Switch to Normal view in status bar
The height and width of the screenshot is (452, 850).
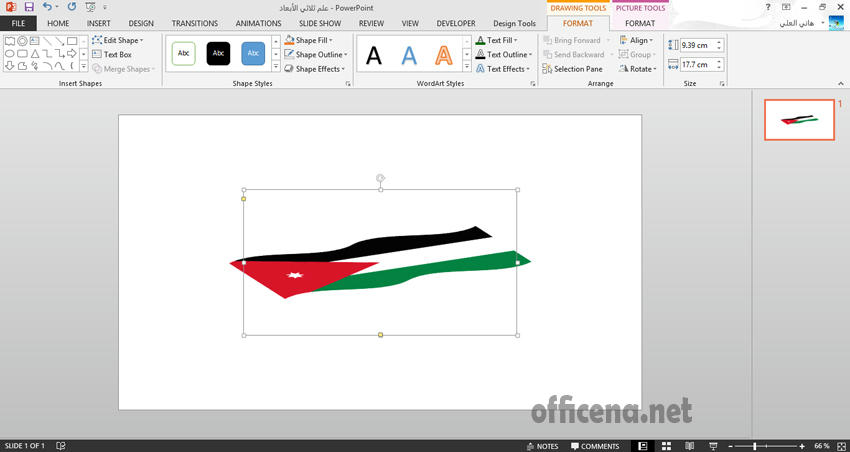[643, 446]
